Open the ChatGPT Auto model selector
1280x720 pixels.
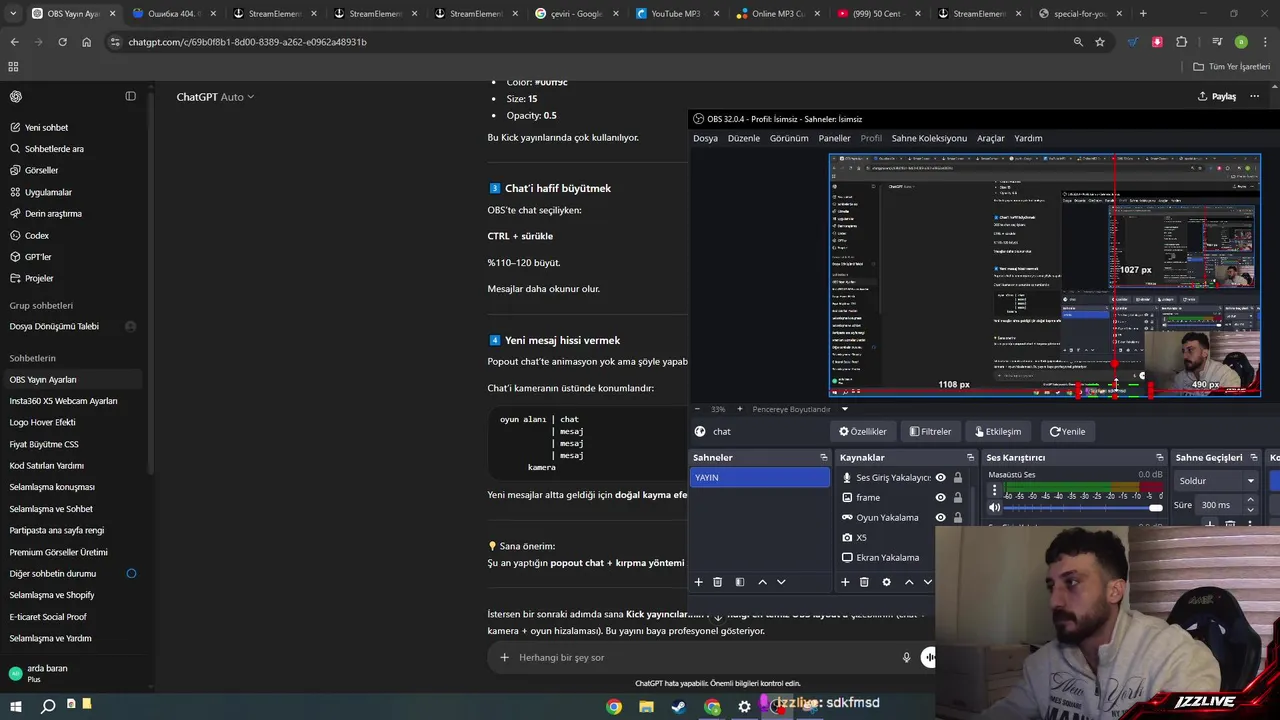[215, 97]
